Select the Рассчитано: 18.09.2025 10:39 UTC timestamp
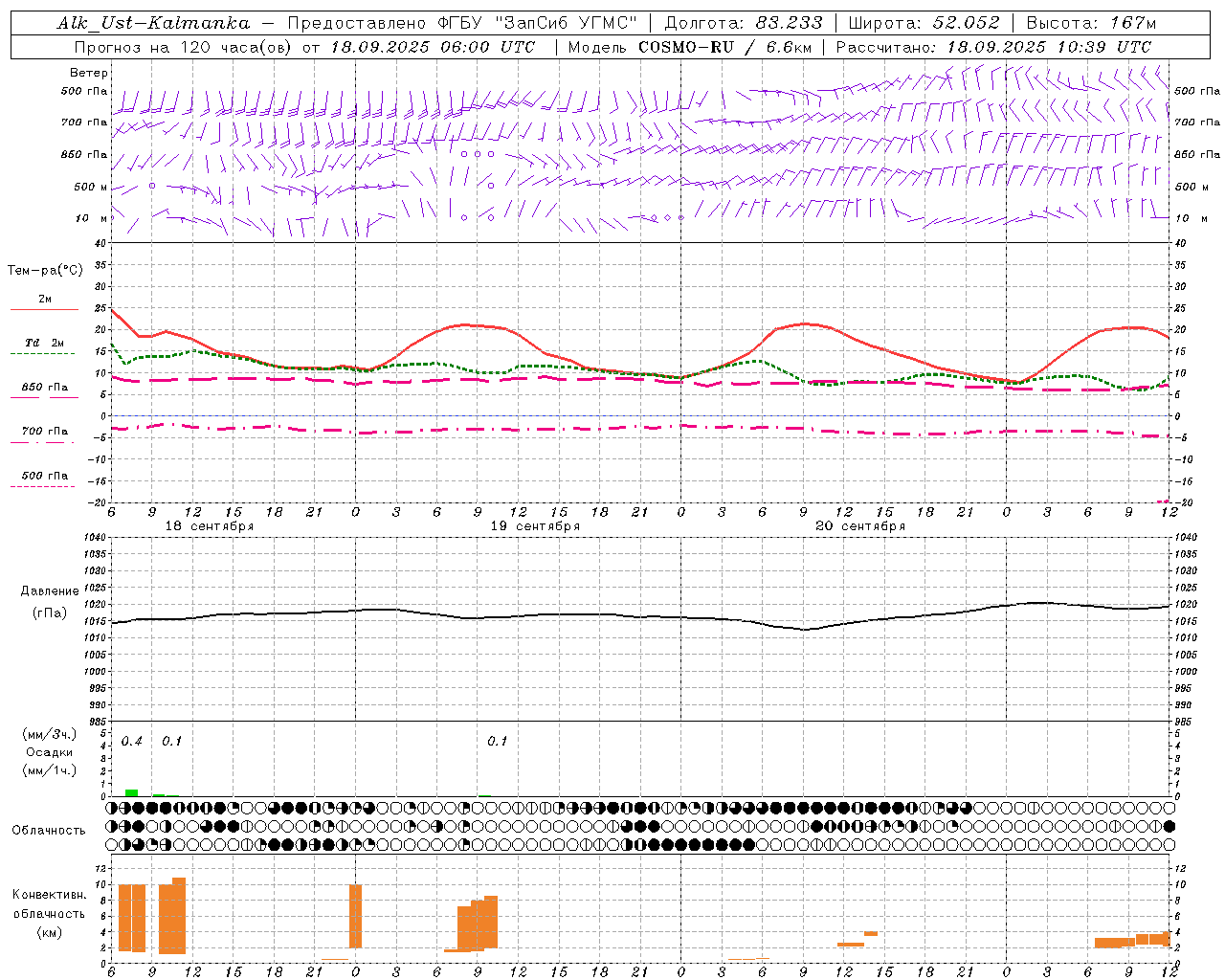 coord(993,47)
